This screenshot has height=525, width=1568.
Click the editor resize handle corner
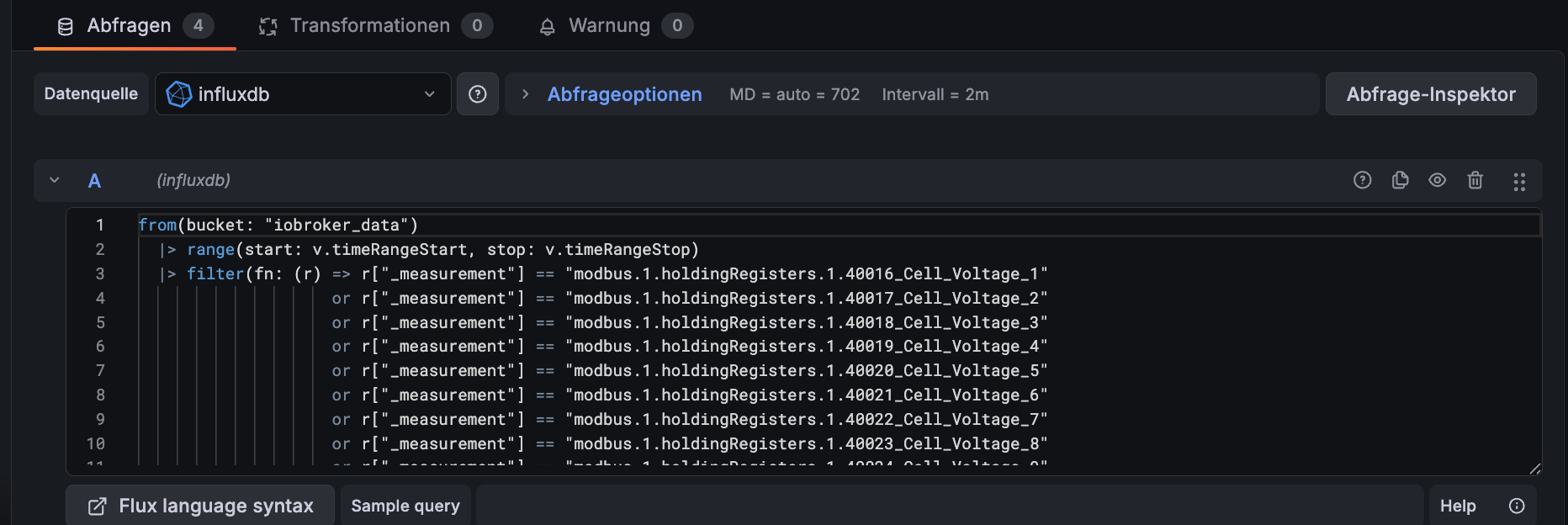tap(1534, 469)
